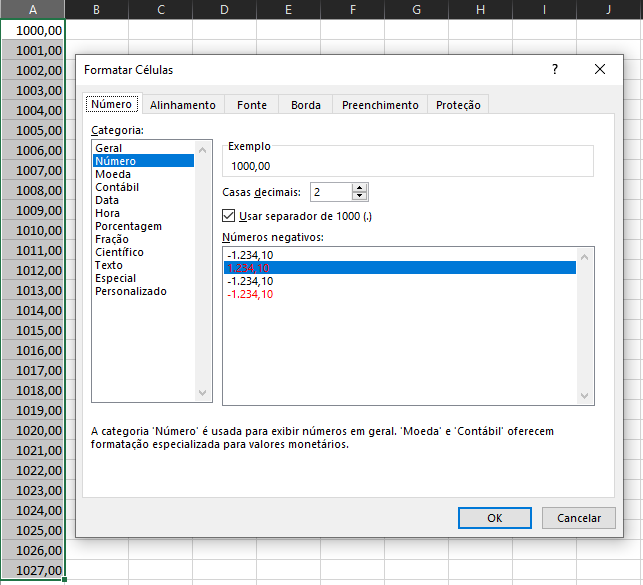Click cell containing 1012,00 in column A
643x585 pixels.
(x=33, y=270)
